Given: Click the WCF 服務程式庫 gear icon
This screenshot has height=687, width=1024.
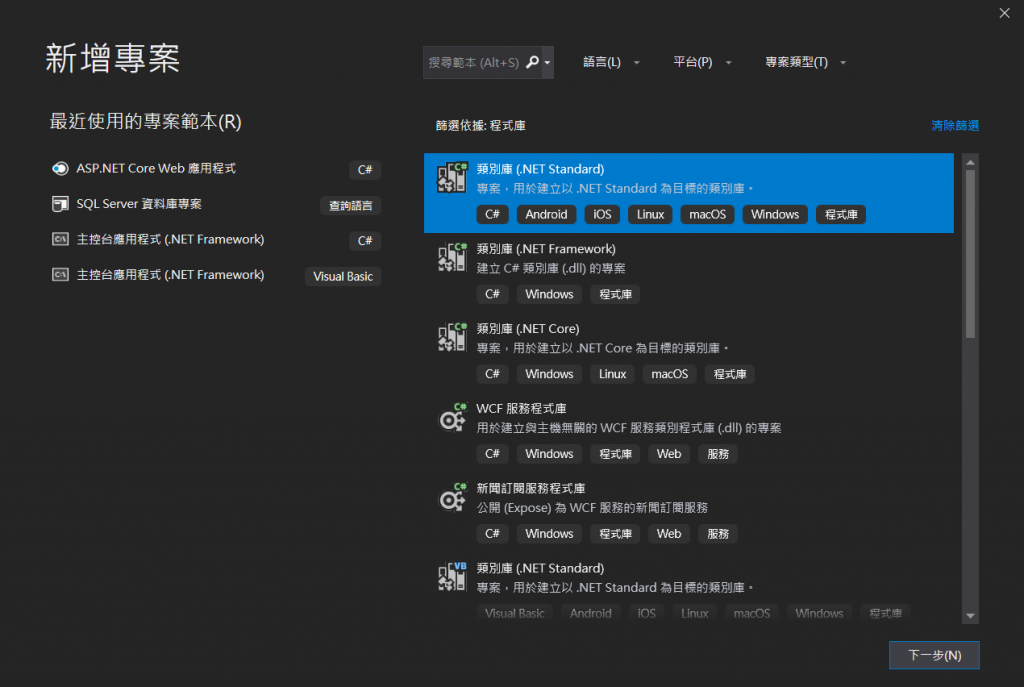Looking at the screenshot, I should 453,417.
